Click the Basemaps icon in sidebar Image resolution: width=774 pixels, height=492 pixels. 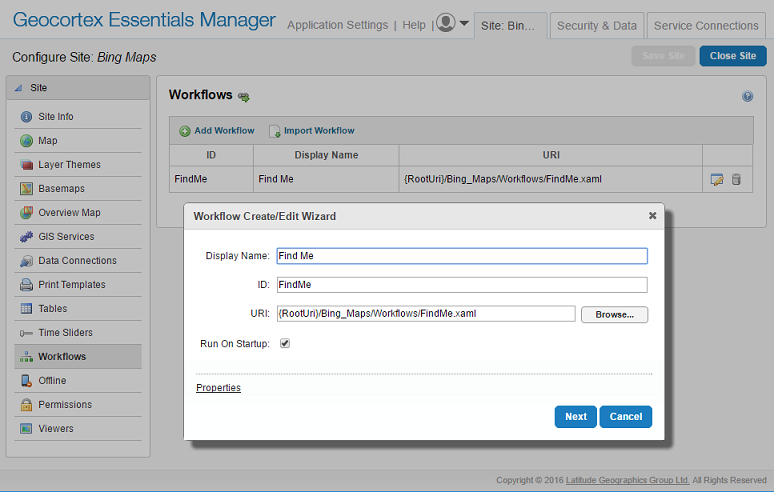point(26,189)
